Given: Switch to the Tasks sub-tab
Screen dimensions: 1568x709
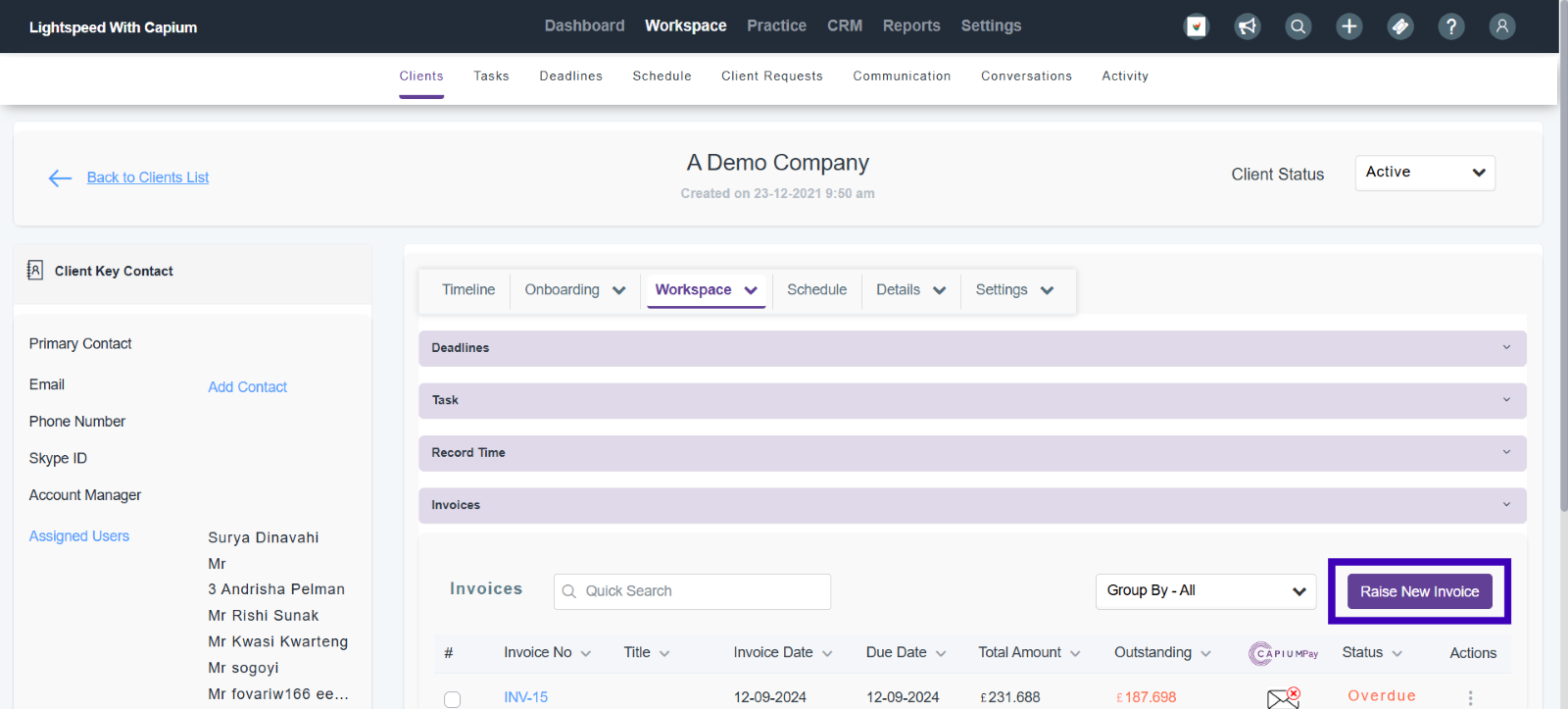Looking at the screenshot, I should click(x=491, y=76).
